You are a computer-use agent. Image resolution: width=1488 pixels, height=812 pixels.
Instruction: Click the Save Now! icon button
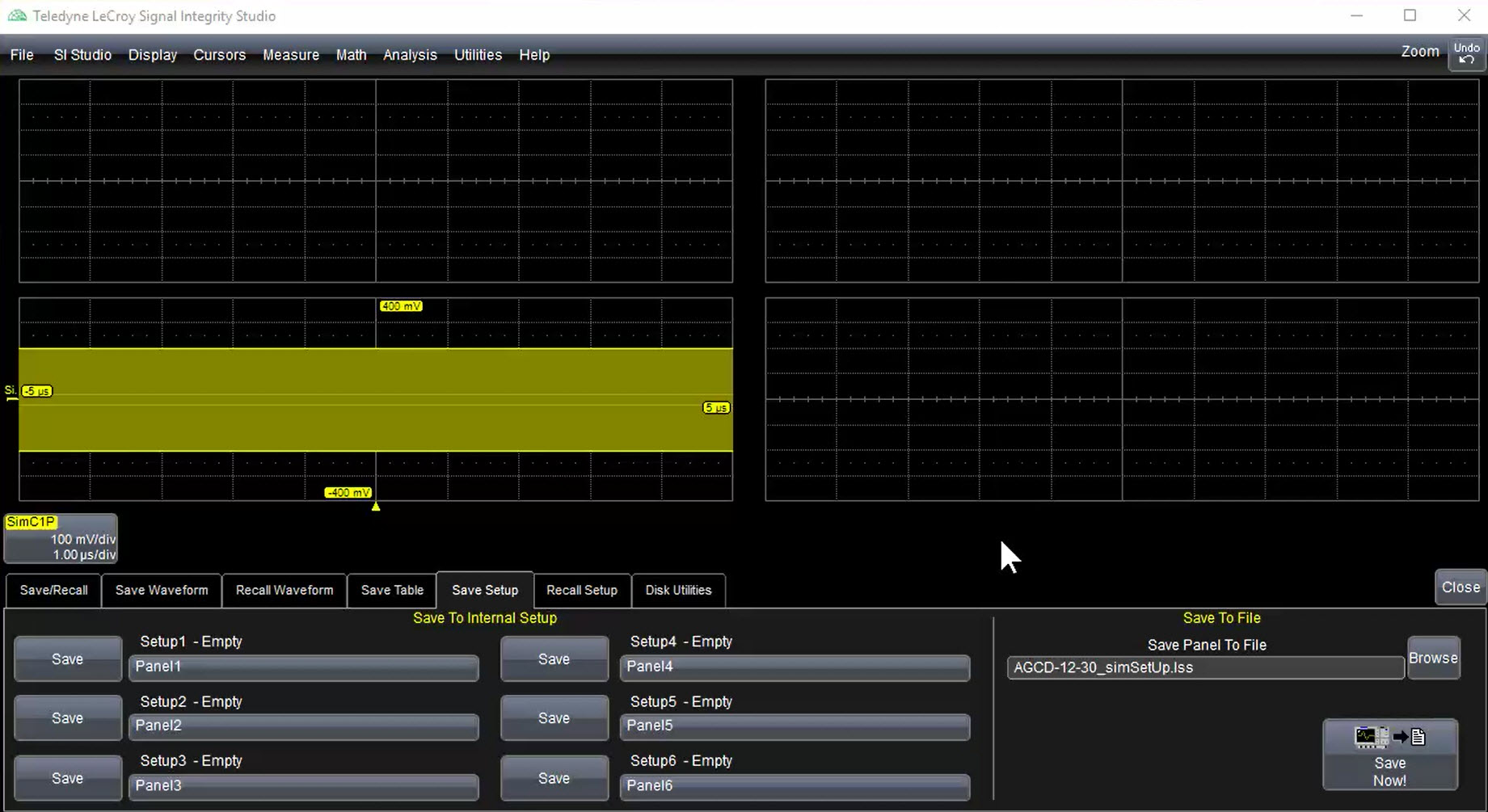tap(1390, 755)
